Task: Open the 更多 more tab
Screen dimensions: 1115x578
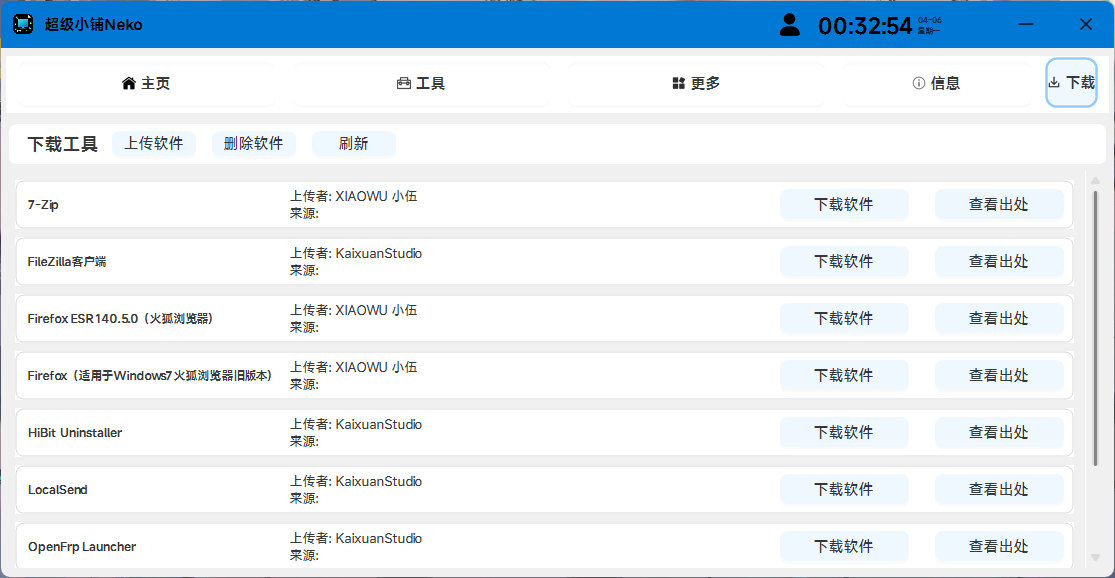Action: click(x=696, y=84)
